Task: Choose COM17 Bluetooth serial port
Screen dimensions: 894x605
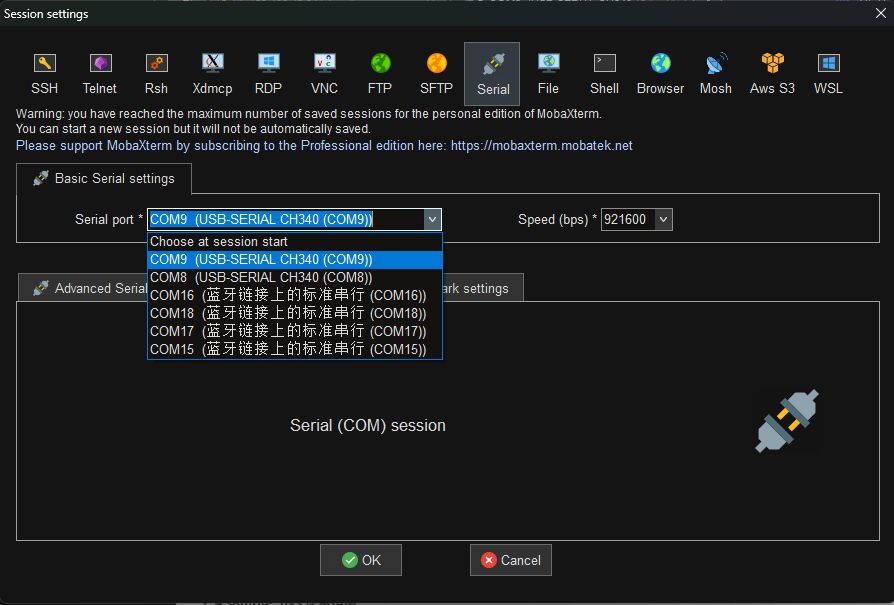Action: [x=295, y=331]
